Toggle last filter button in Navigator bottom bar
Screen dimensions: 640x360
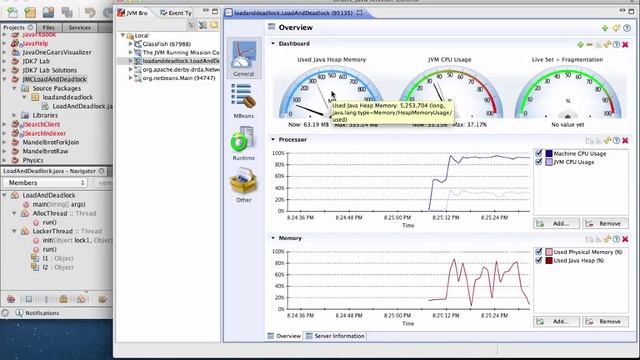pos(102,299)
